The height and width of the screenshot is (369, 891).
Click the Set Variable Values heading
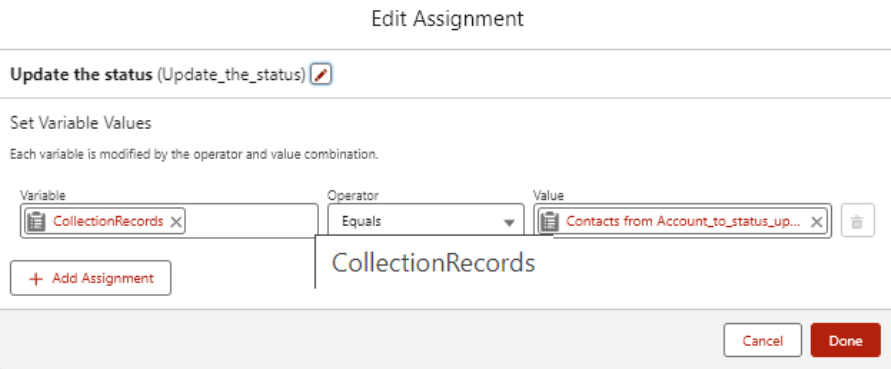pyautogui.click(x=81, y=123)
